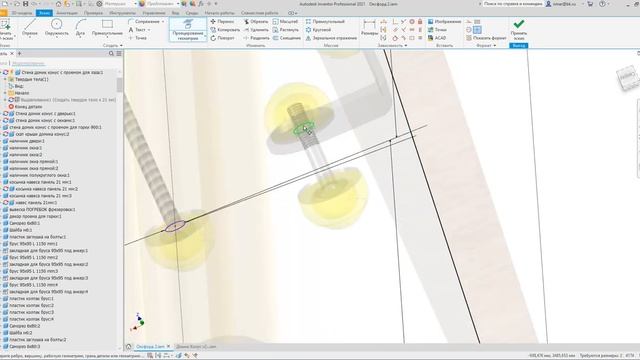
Task: Select the Дуга (Arc) tool
Action: click(x=80, y=28)
